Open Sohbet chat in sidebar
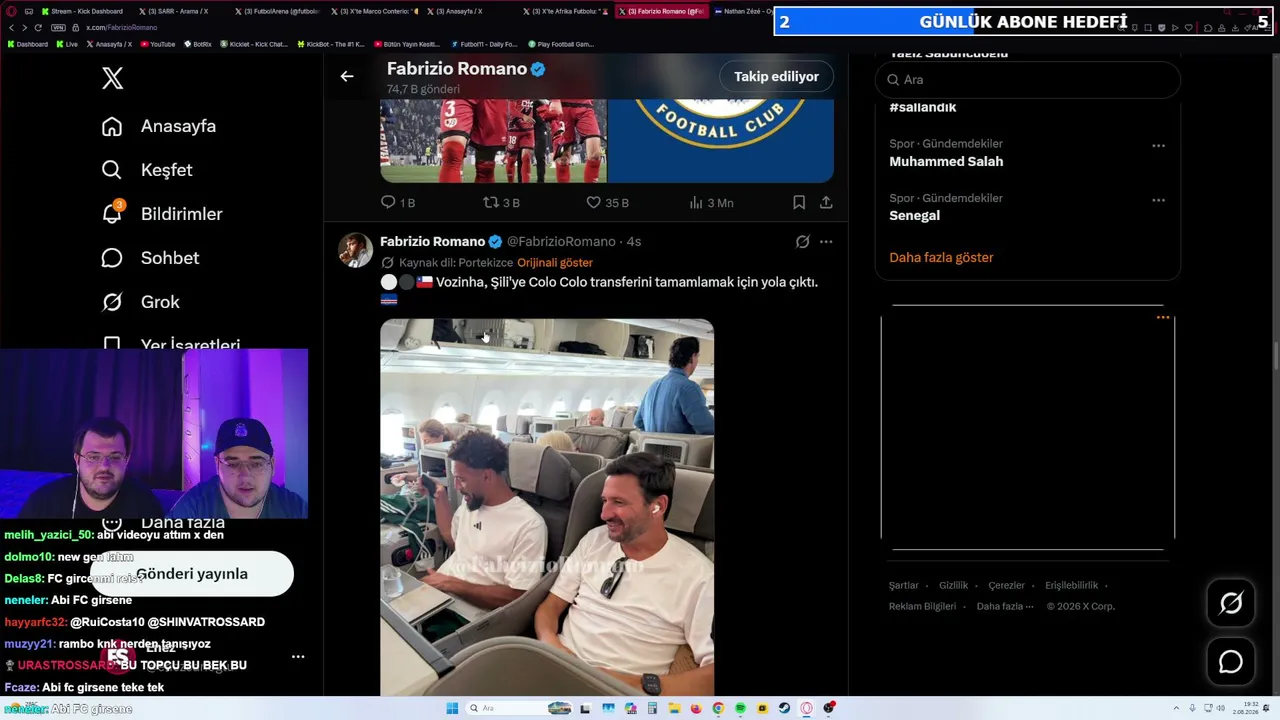The width and height of the screenshot is (1280, 720). 151,258
